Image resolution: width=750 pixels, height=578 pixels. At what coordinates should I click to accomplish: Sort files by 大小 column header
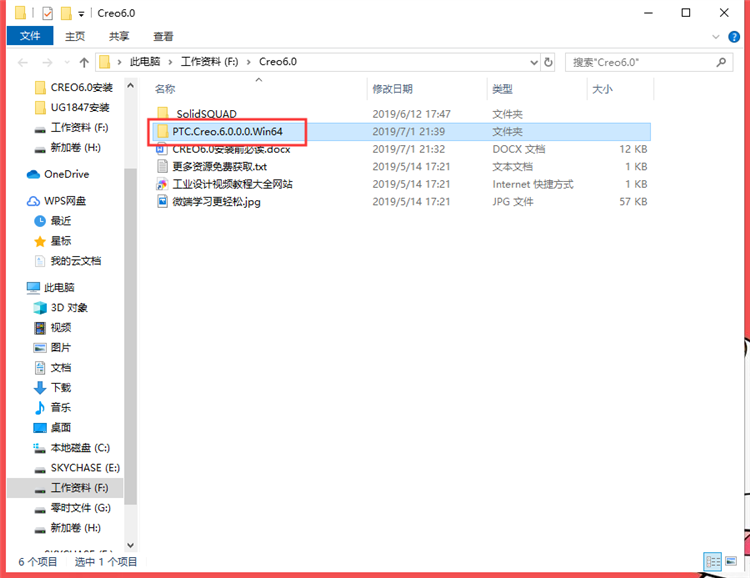[602, 89]
